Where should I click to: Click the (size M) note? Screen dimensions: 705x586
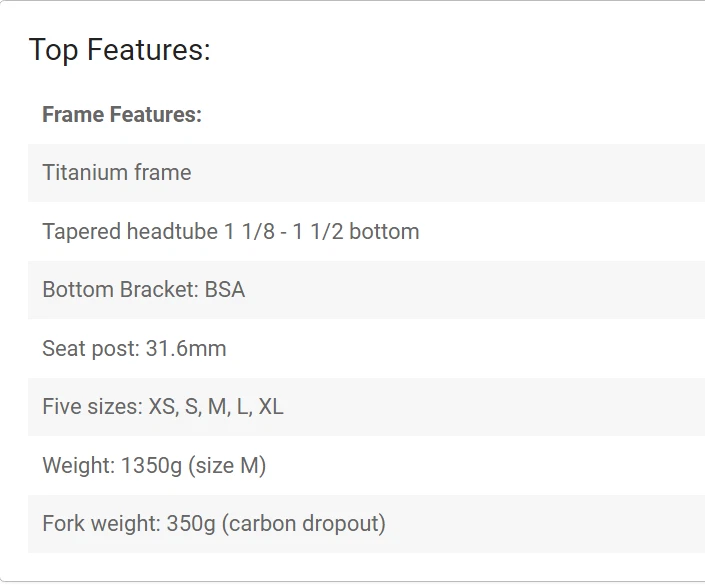[229, 466]
